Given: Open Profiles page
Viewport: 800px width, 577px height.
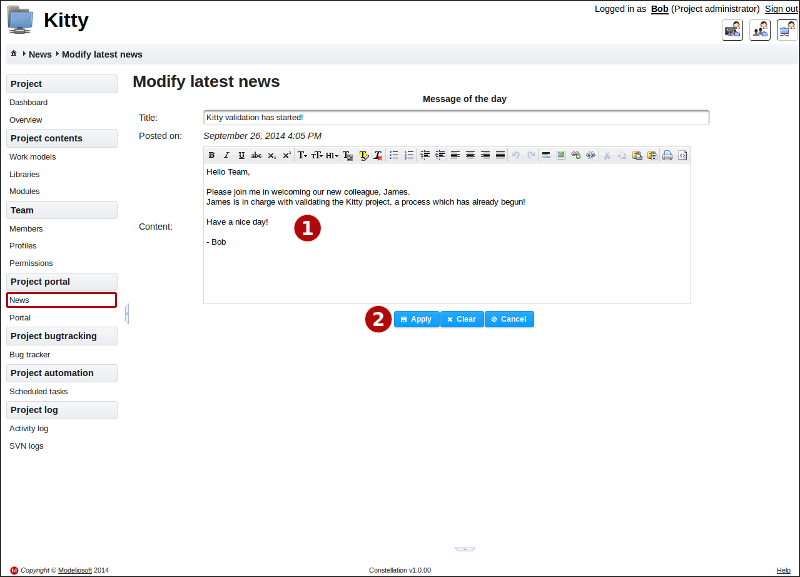Looking at the screenshot, I should [23, 246].
